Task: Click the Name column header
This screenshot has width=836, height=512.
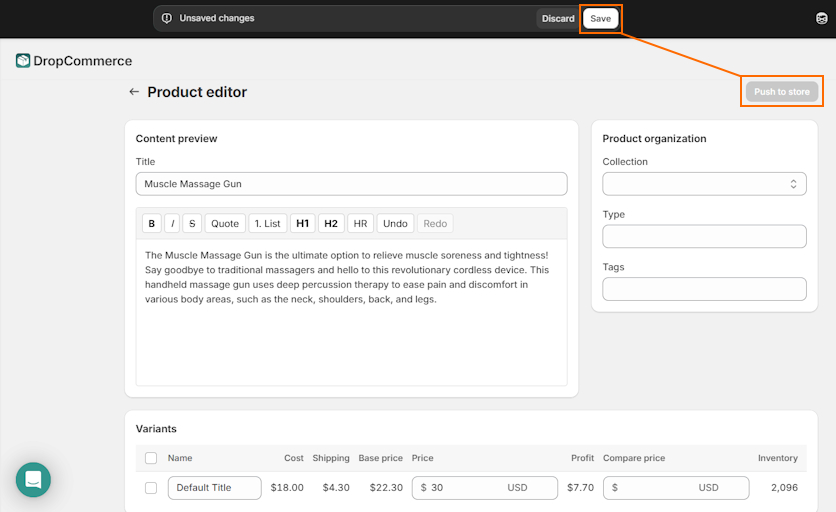Action: (x=180, y=458)
